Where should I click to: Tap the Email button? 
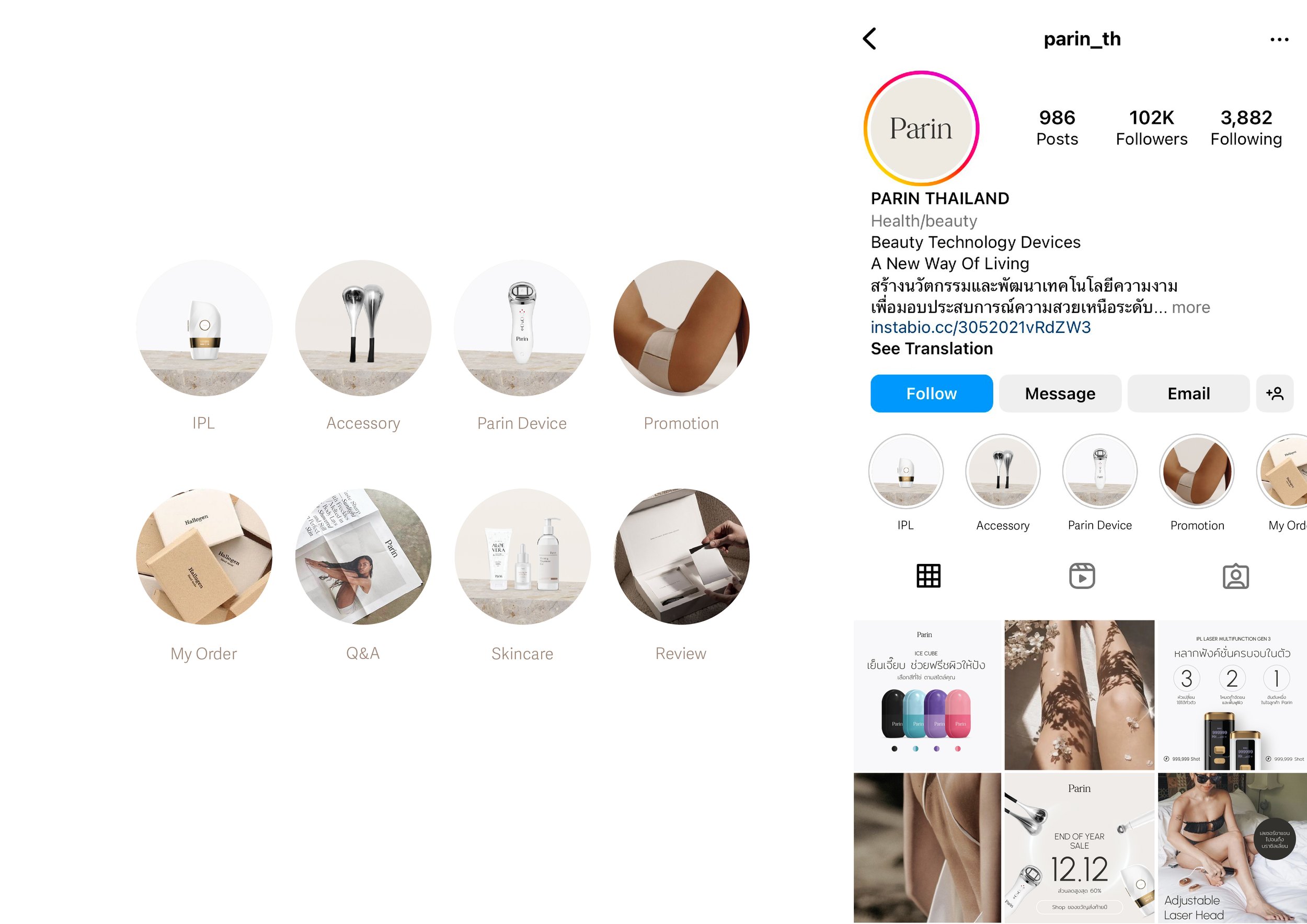tap(1189, 393)
